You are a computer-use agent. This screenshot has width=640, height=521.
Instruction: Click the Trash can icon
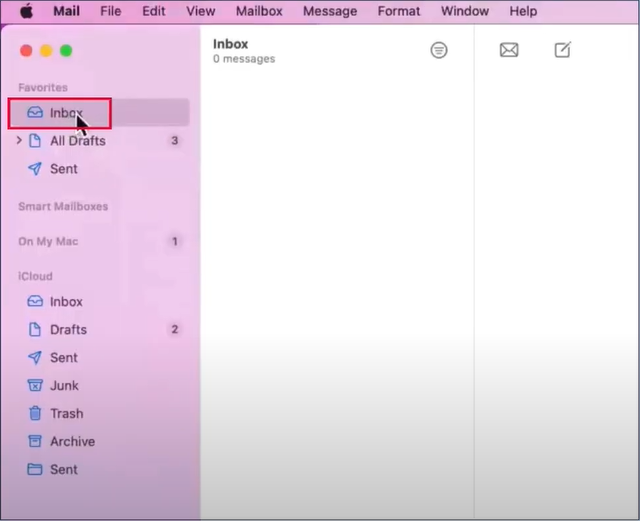(35, 413)
